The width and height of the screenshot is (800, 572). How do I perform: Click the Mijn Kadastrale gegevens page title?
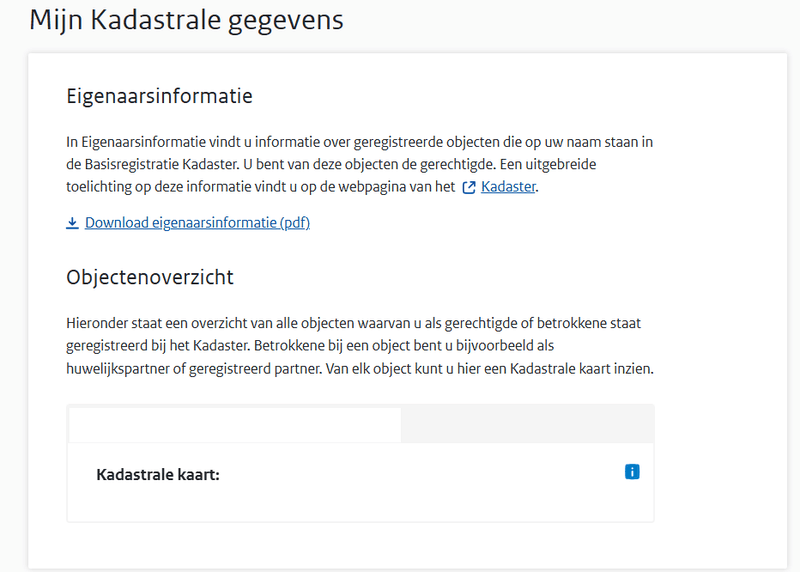(x=186, y=20)
